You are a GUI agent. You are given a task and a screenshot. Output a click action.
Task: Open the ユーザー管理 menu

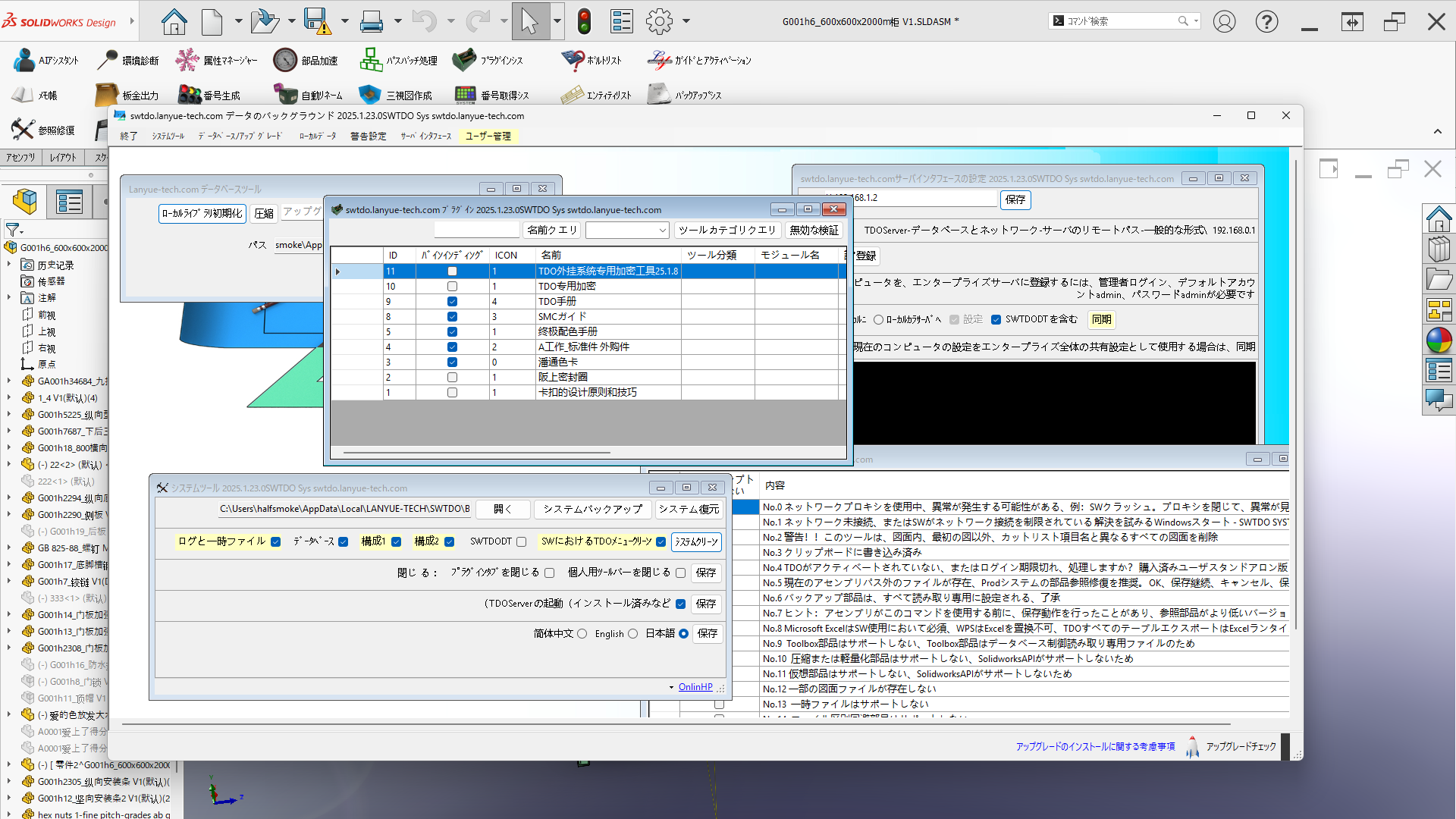[x=488, y=136]
